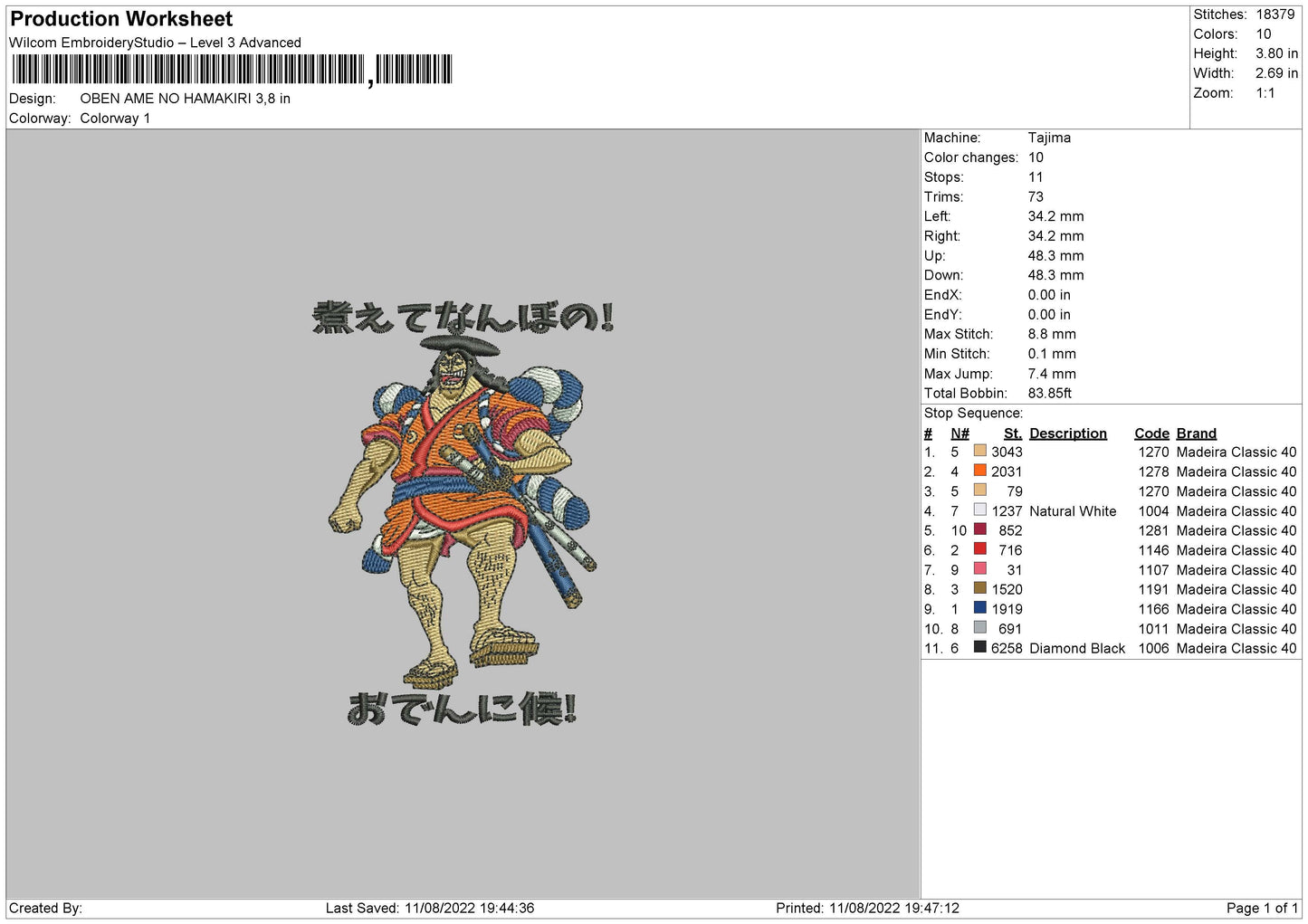This screenshot has height=924, width=1308.
Task: Click the Total Bobbin value 83.85ft
Action: pyautogui.click(x=1050, y=394)
